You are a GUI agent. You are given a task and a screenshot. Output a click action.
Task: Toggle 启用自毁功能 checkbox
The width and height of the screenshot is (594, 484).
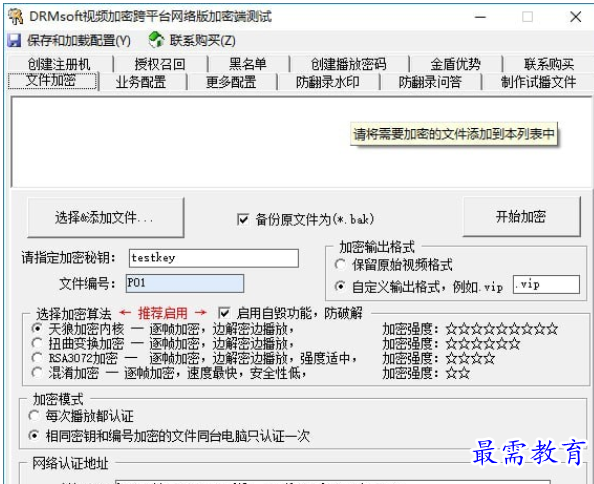[224, 313]
